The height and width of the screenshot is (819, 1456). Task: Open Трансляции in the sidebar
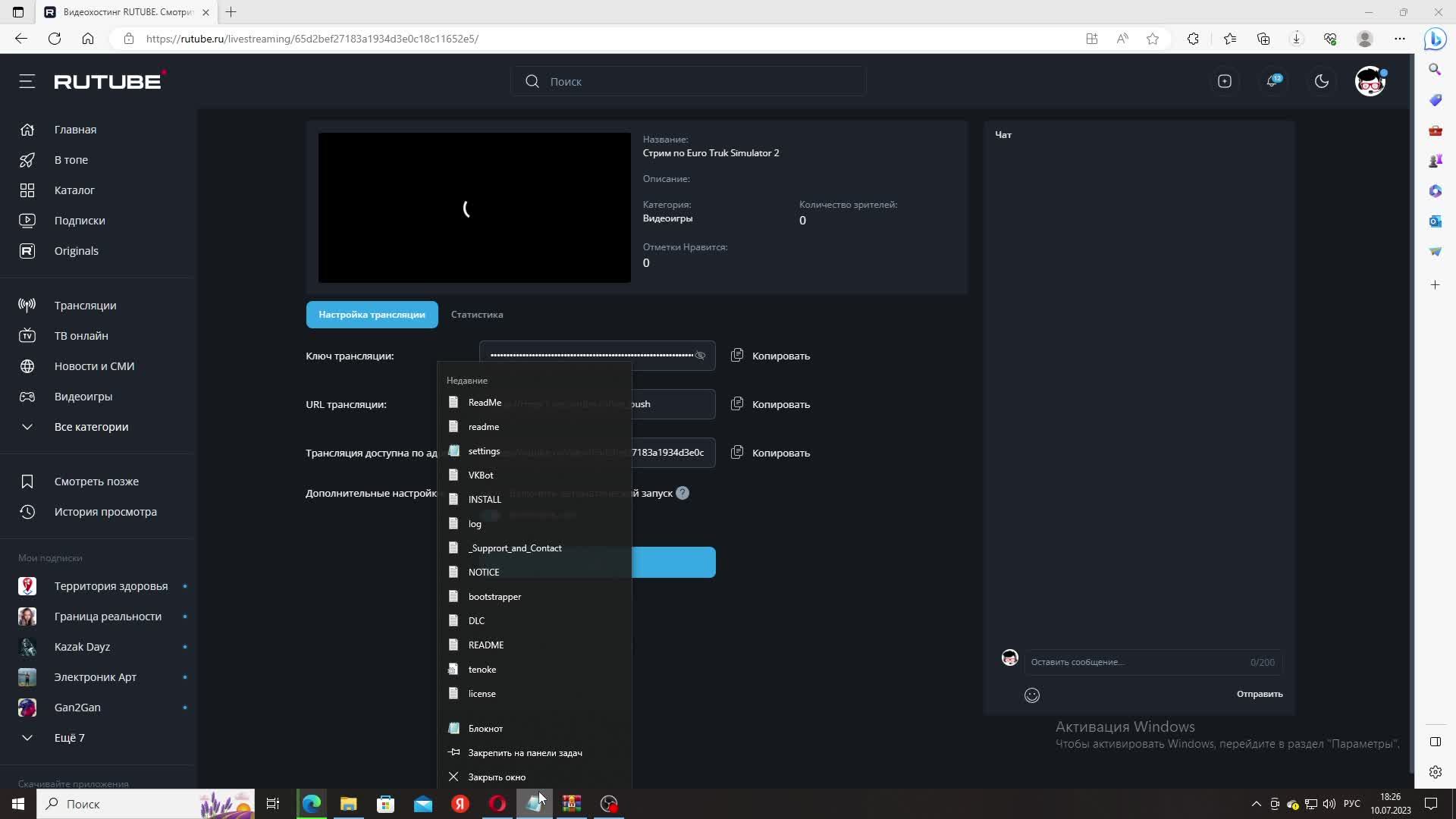[85, 306]
